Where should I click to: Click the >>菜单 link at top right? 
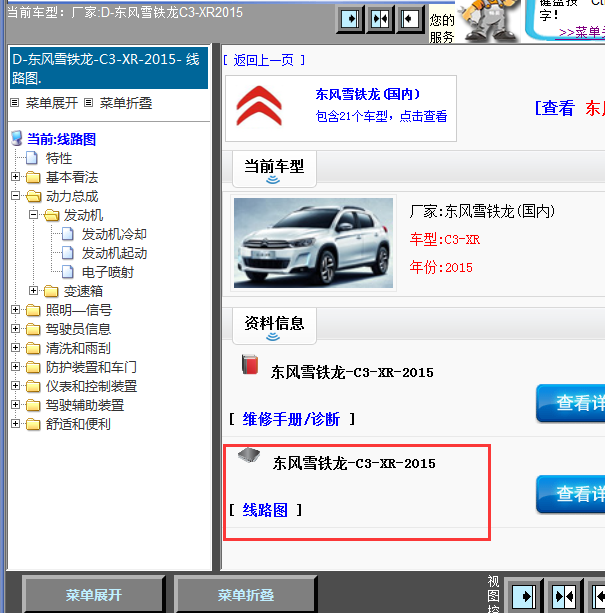pos(582,32)
